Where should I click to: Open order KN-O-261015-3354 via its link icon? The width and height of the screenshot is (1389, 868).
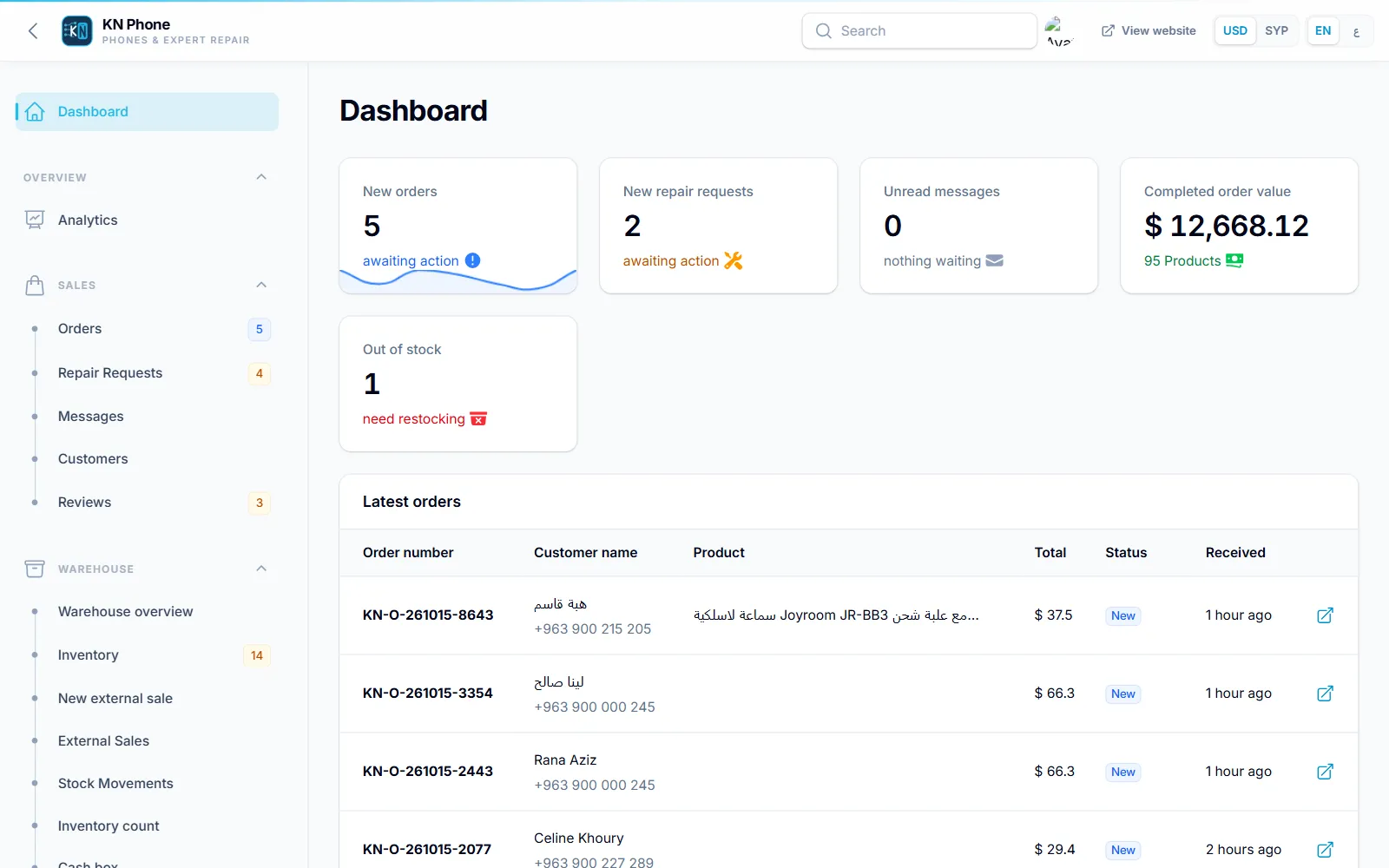click(1325, 694)
